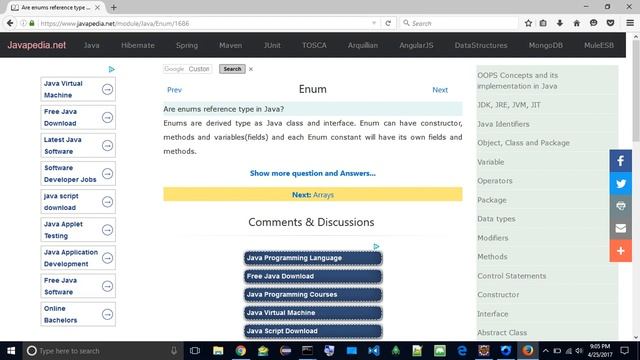This screenshot has height=360, width=640.
Task: Click the Javapedia.net site logo
Action: (x=36, y=45)
